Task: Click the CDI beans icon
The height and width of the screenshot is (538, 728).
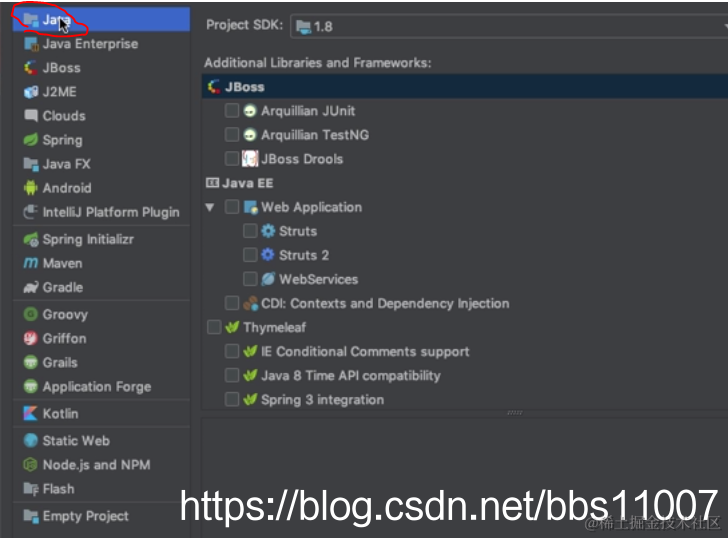Action: click(x=250, y=303)
